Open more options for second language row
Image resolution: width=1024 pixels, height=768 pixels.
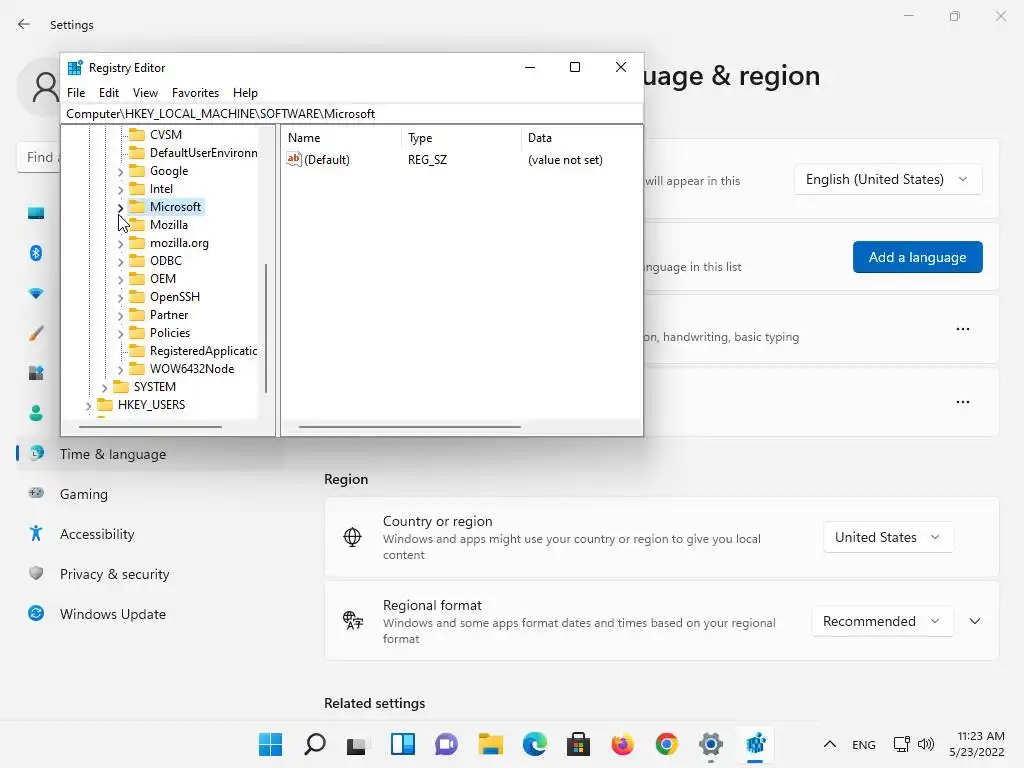pos(963,402)
